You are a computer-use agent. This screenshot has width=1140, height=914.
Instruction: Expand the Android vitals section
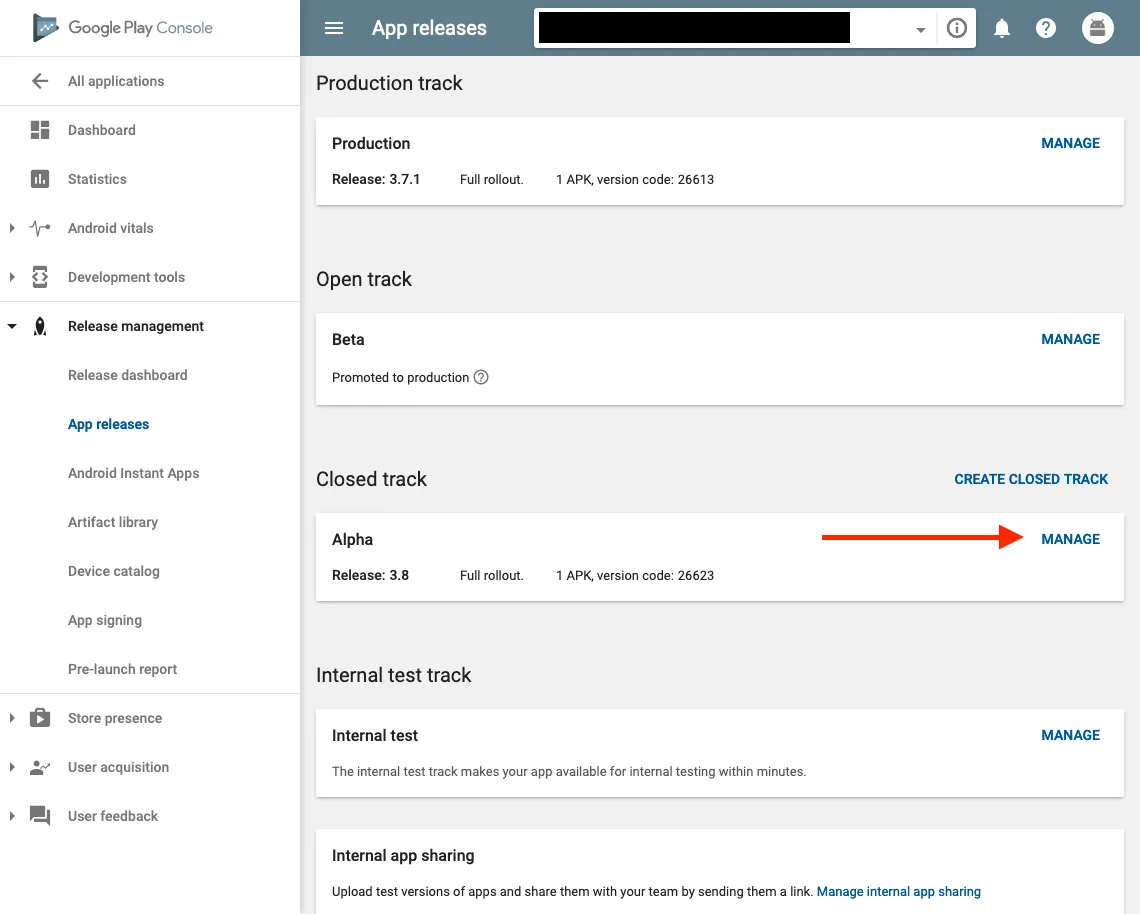coord(12,228)
